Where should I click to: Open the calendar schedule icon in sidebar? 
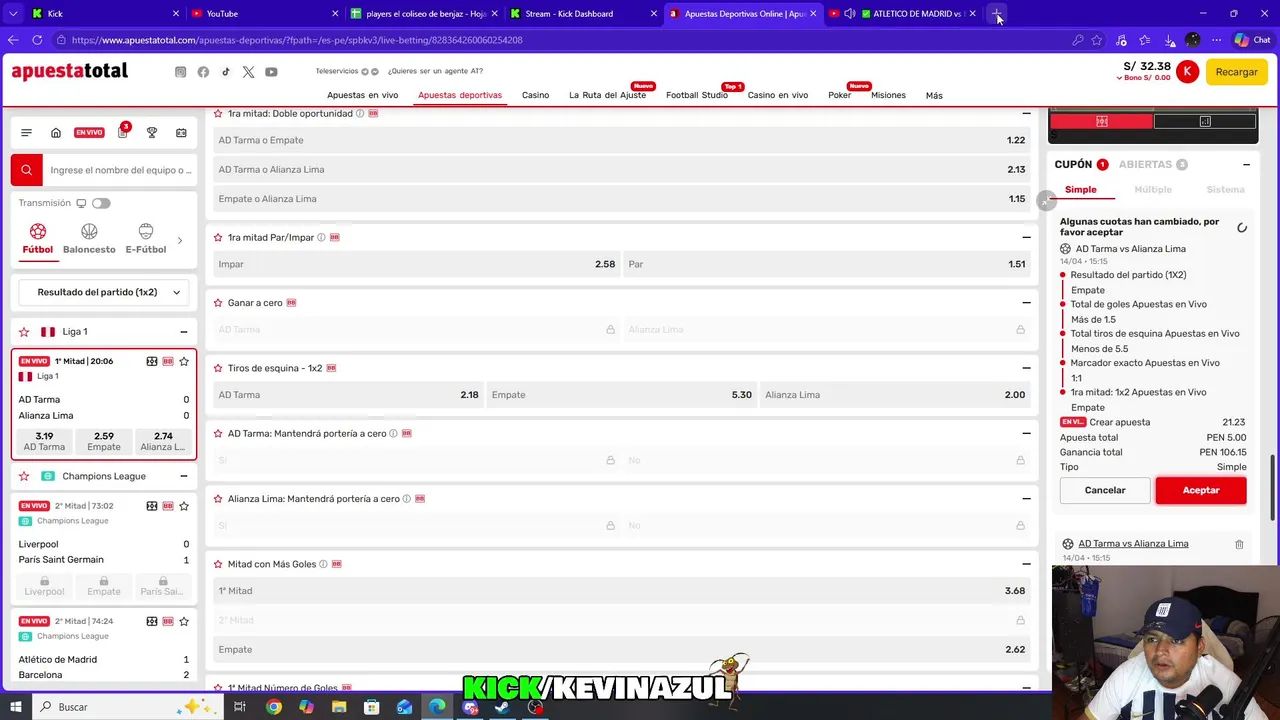181,132
